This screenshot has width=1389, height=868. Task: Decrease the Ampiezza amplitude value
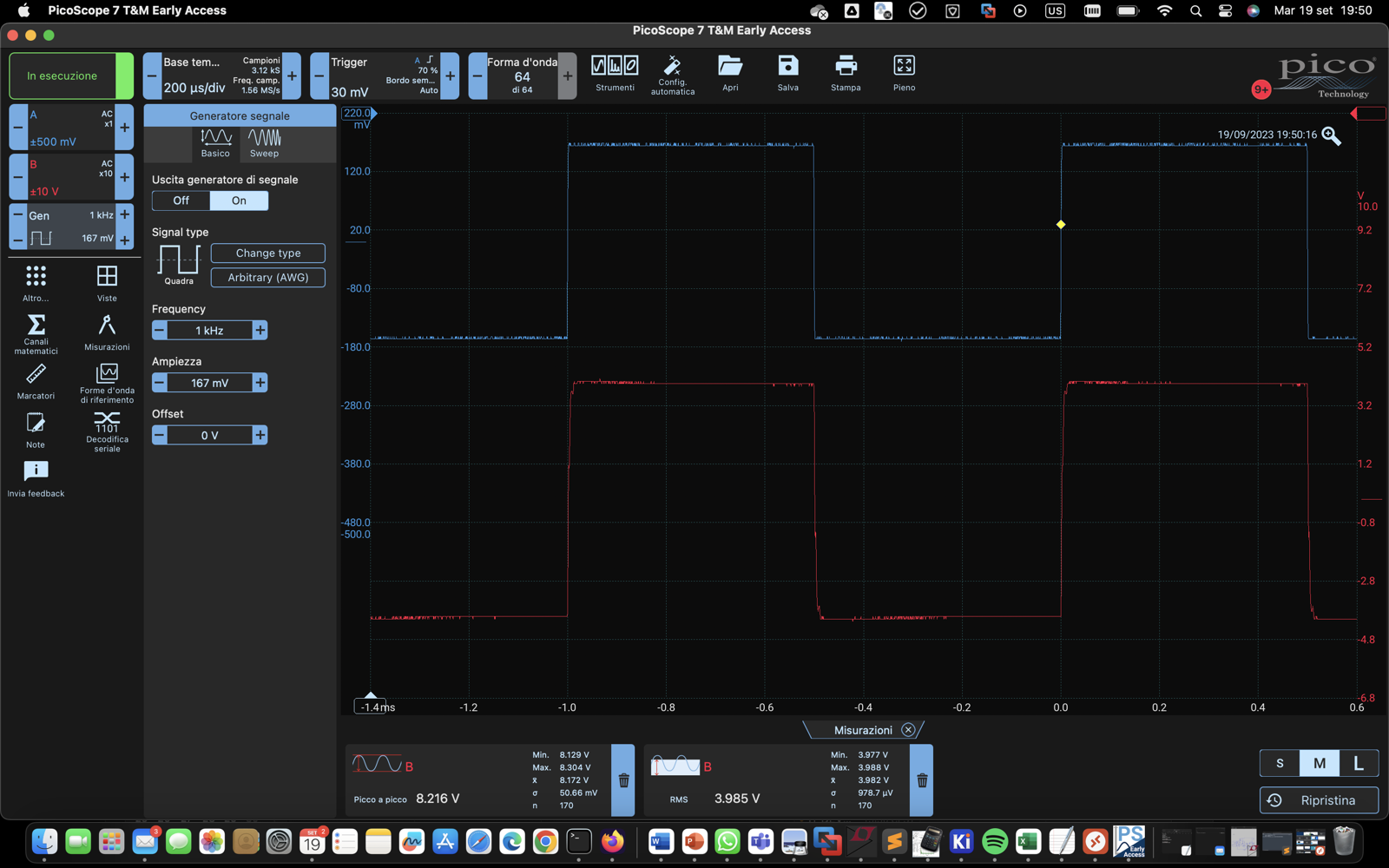[x=159, y=383]
